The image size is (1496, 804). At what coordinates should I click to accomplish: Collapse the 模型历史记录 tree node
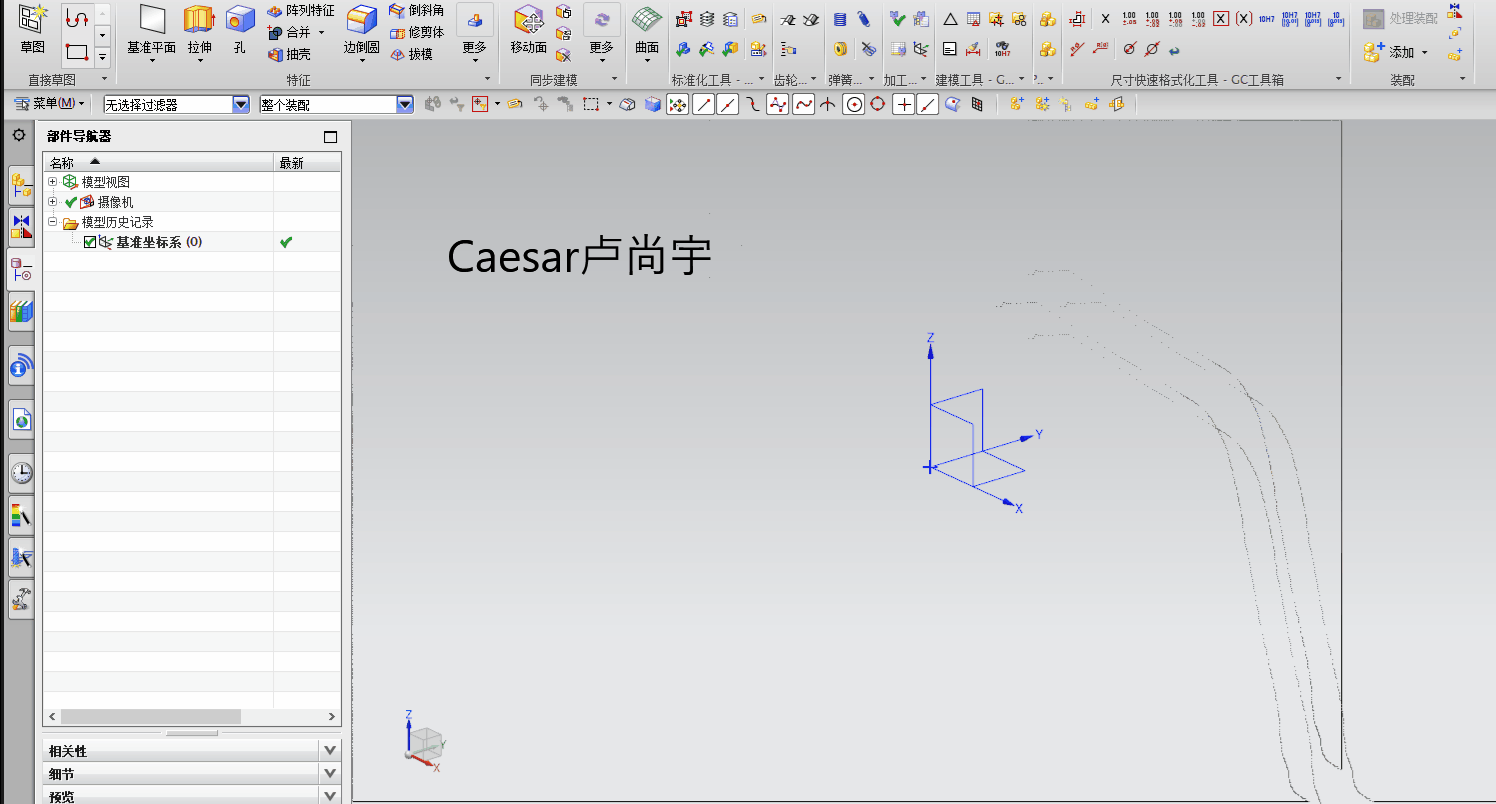53,222
